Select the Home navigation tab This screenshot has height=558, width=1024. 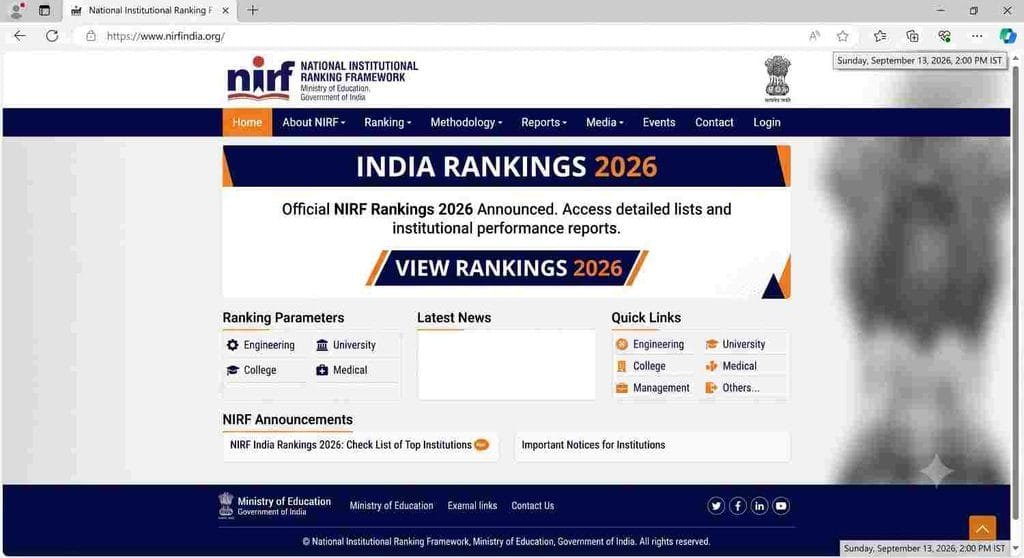(247, 122)
